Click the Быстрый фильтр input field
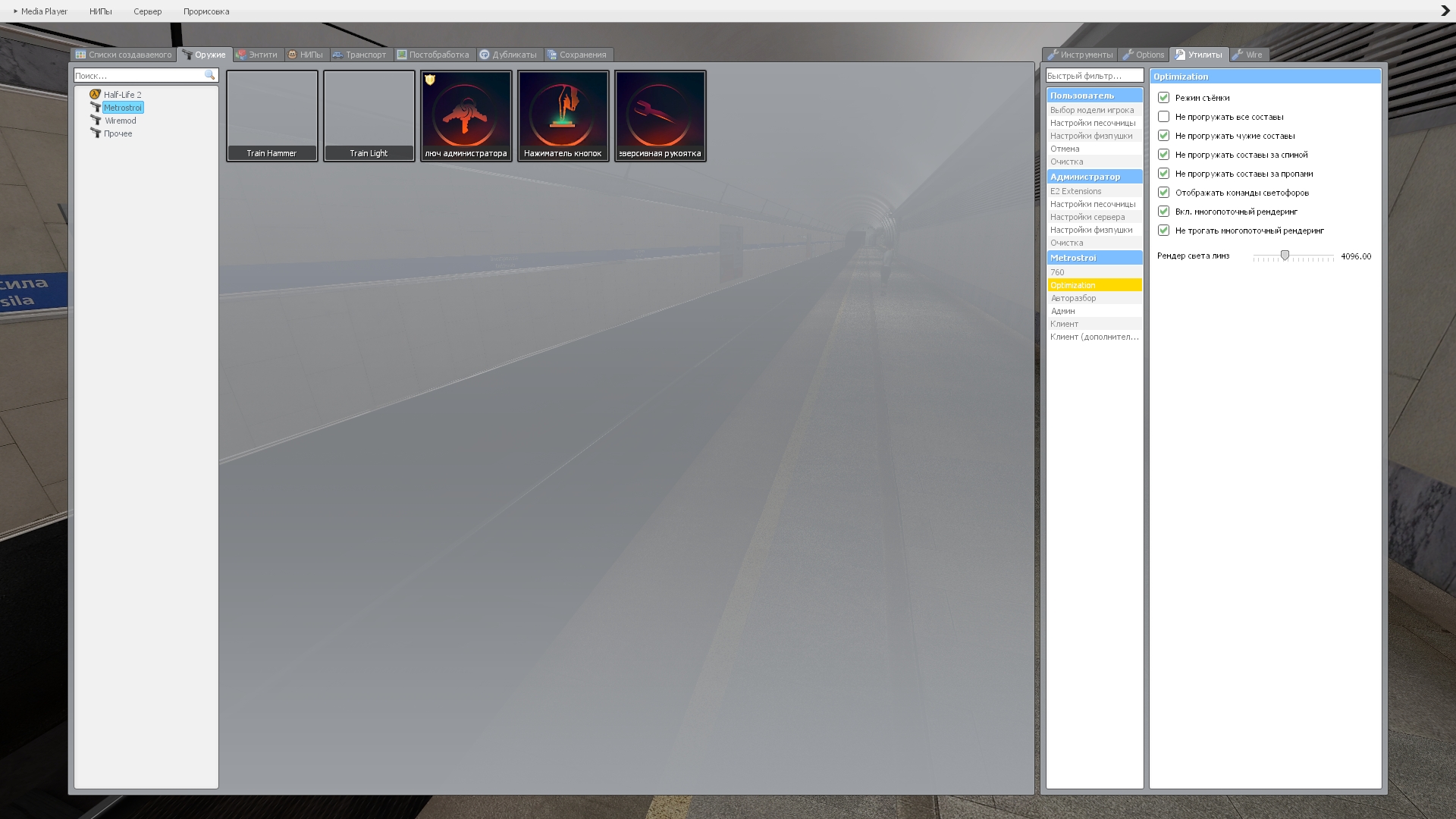1456x819 pixels. (1094, 76)
